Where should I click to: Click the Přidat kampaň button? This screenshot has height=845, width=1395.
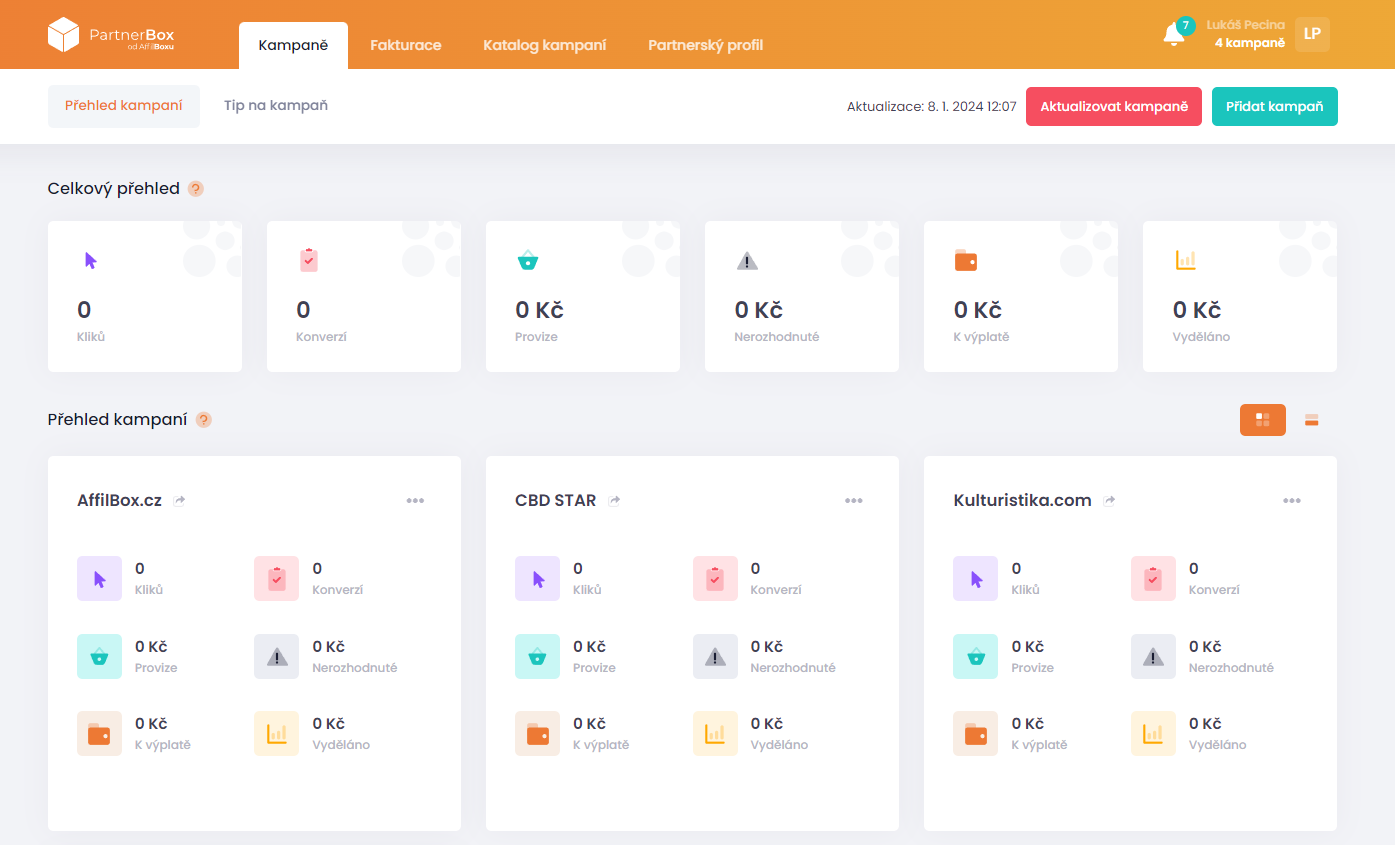point(1274,106)
